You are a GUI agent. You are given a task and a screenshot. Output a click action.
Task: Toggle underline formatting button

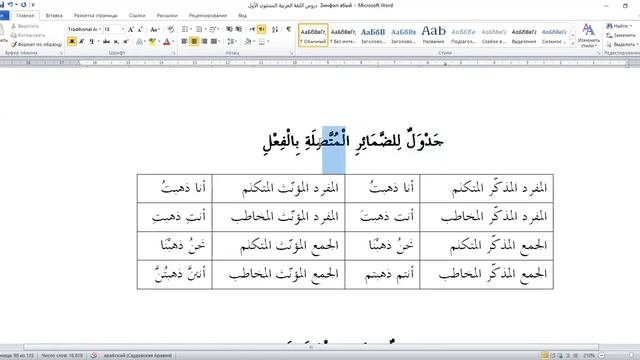(x=91, y=41)
